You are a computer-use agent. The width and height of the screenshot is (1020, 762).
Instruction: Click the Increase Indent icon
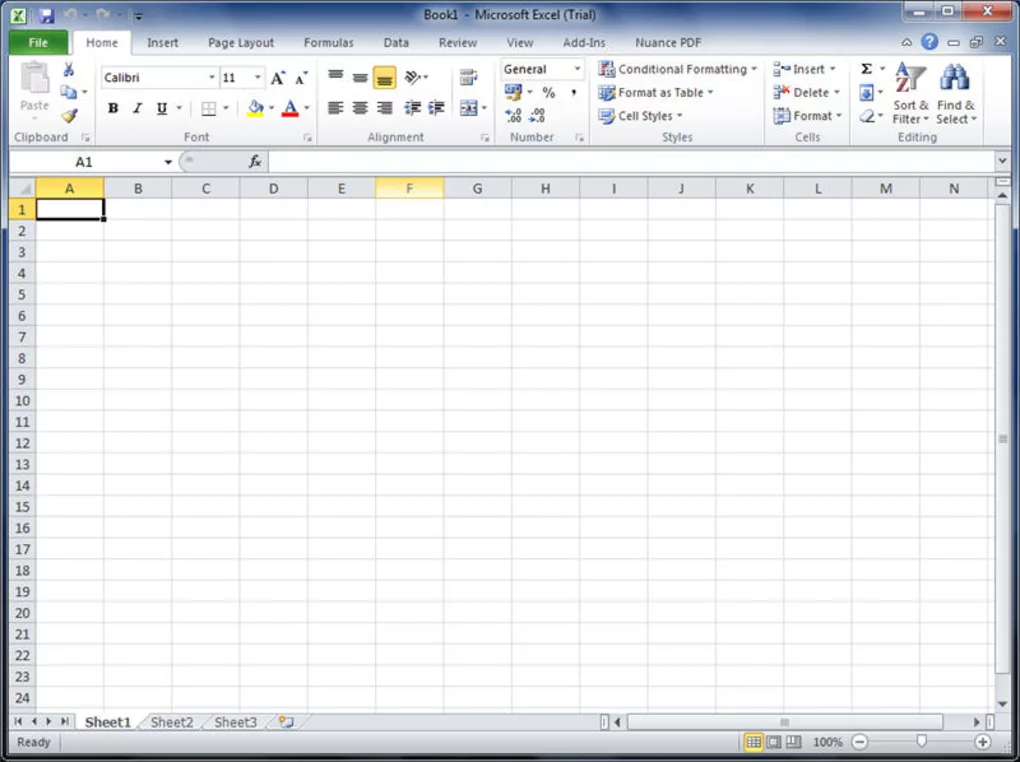(436, 107)
